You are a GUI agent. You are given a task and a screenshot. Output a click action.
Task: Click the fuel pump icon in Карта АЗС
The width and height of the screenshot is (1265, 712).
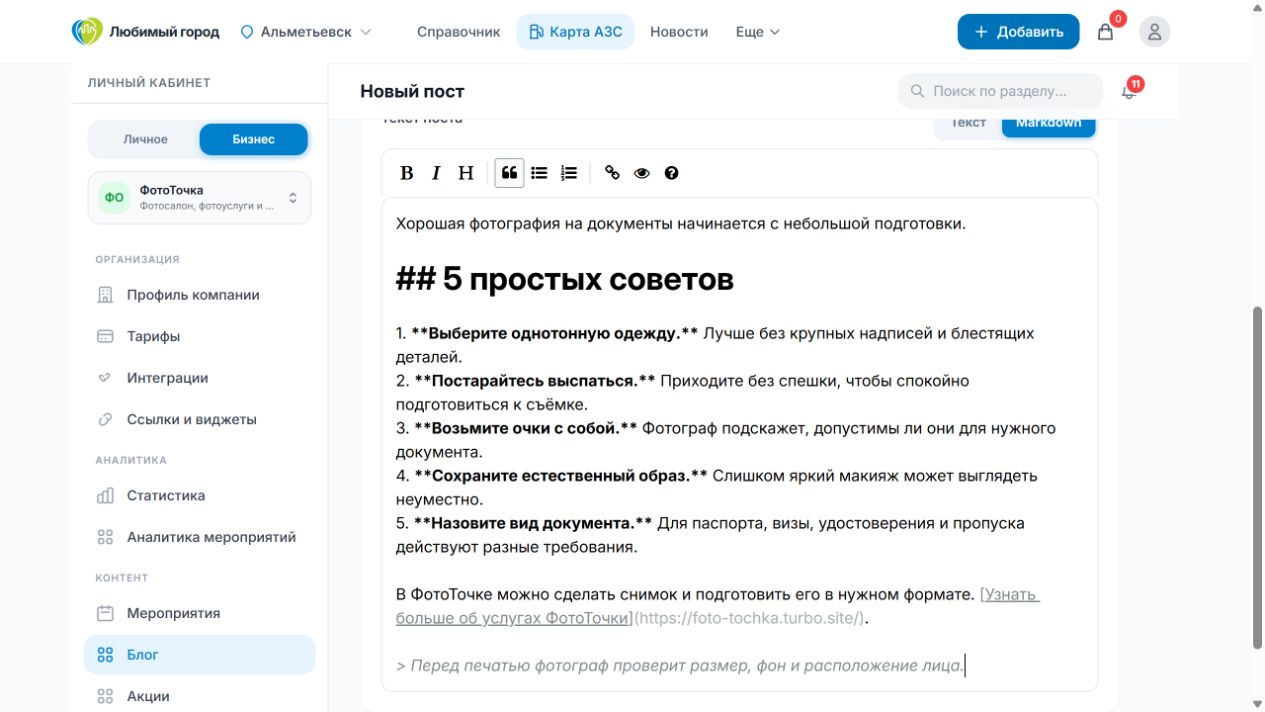click(535, 32)
